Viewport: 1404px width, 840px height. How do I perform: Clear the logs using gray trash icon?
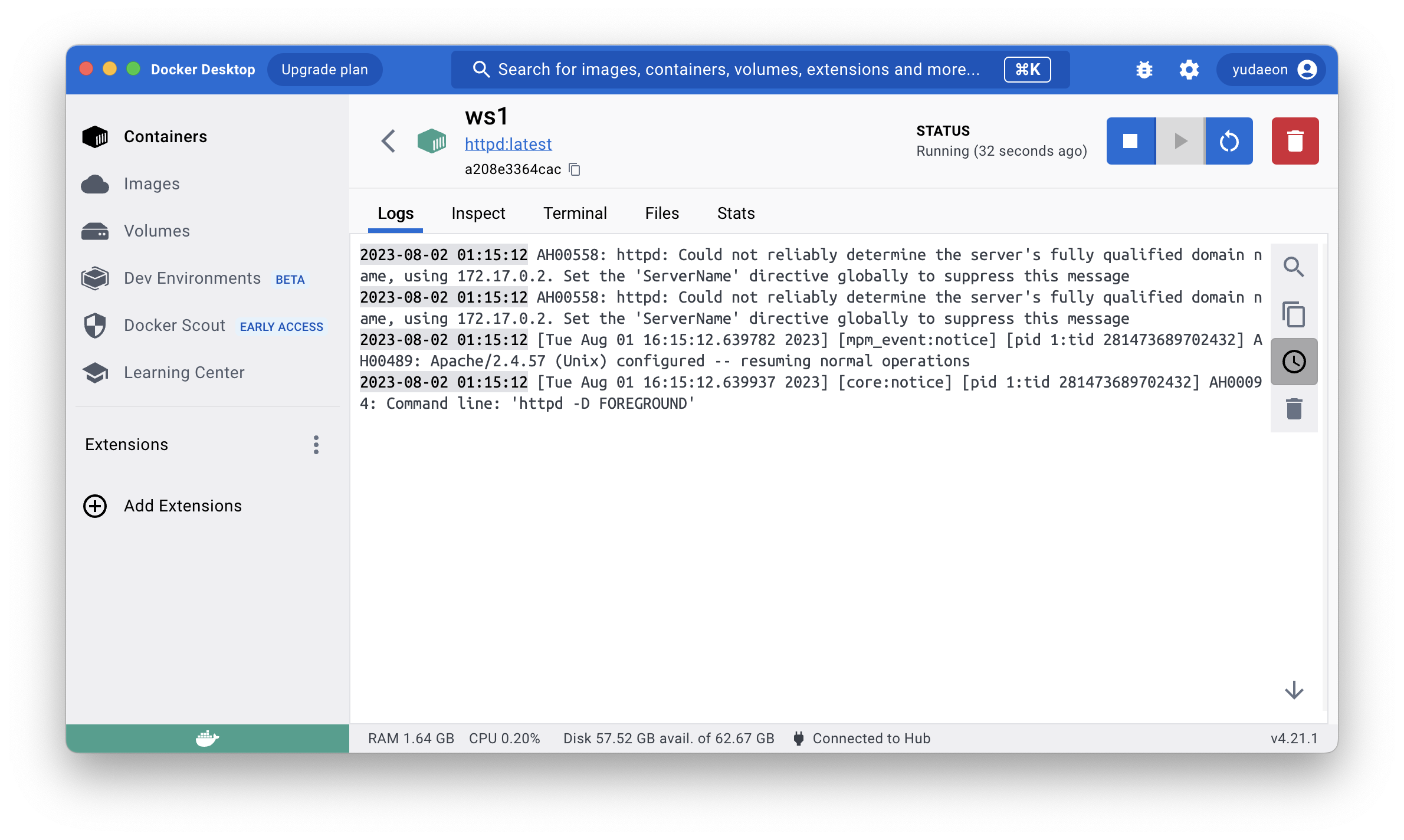coord(1294,409)
